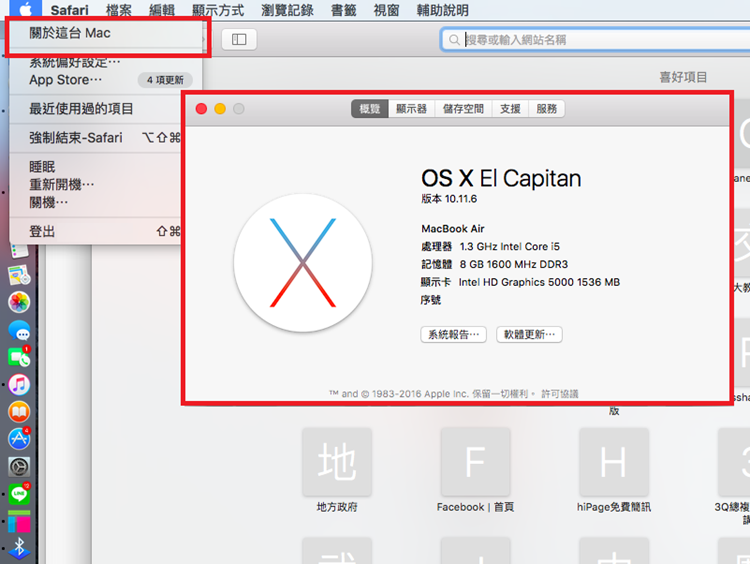Viewport: 750px width, 564px height.
Task: Open the 書籤 menu
Action: 343,10
